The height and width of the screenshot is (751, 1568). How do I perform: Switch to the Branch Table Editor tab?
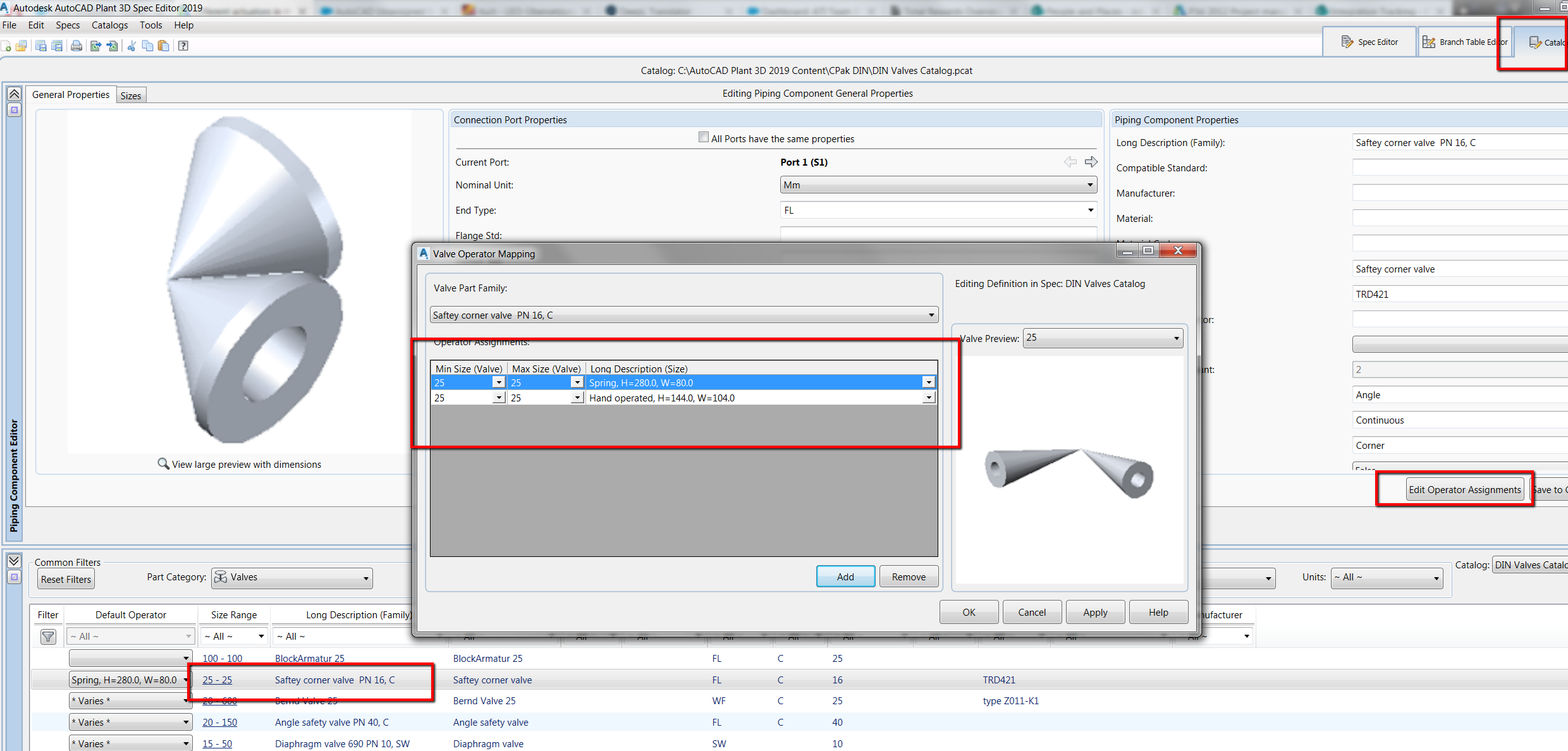click(1465, 42)
